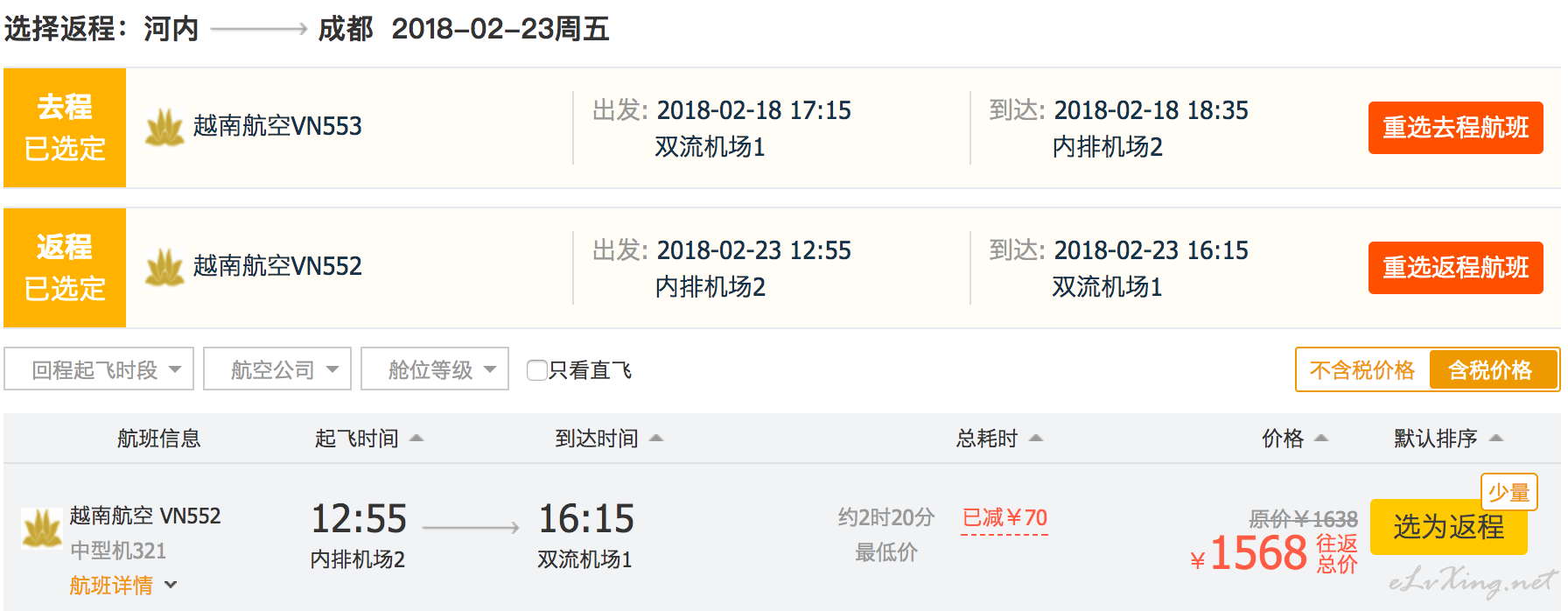
Task: Click the 已减¥70 discount link
Action: click(x=1004, y=518)
